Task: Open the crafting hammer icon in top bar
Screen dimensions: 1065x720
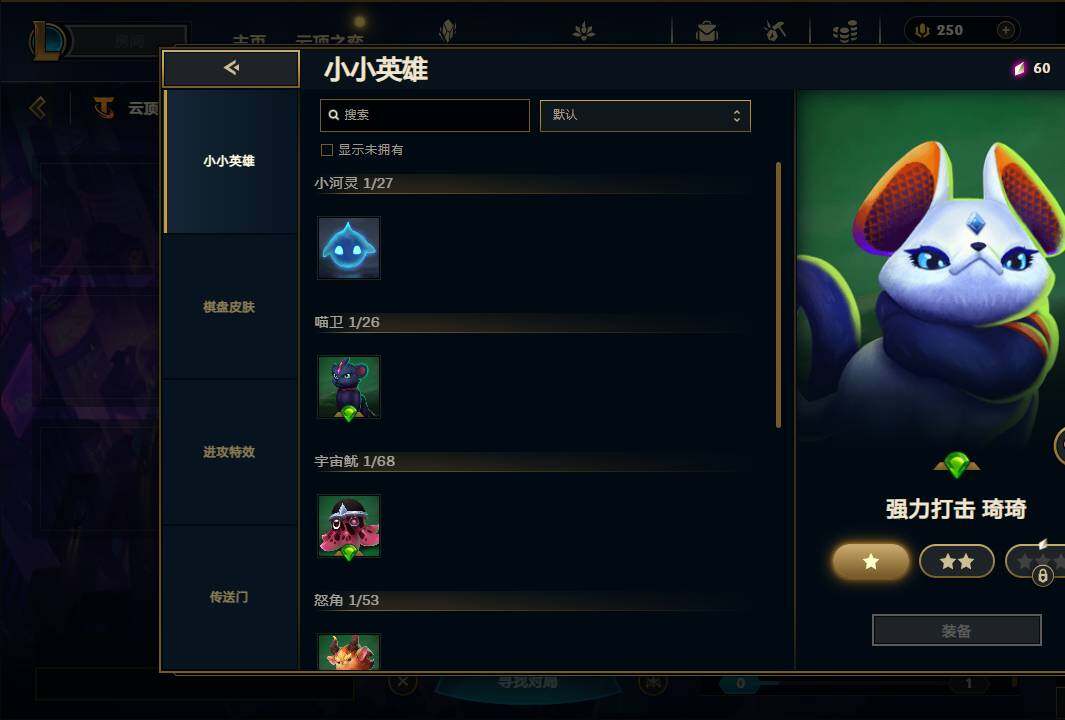Action: click(774, 31)
